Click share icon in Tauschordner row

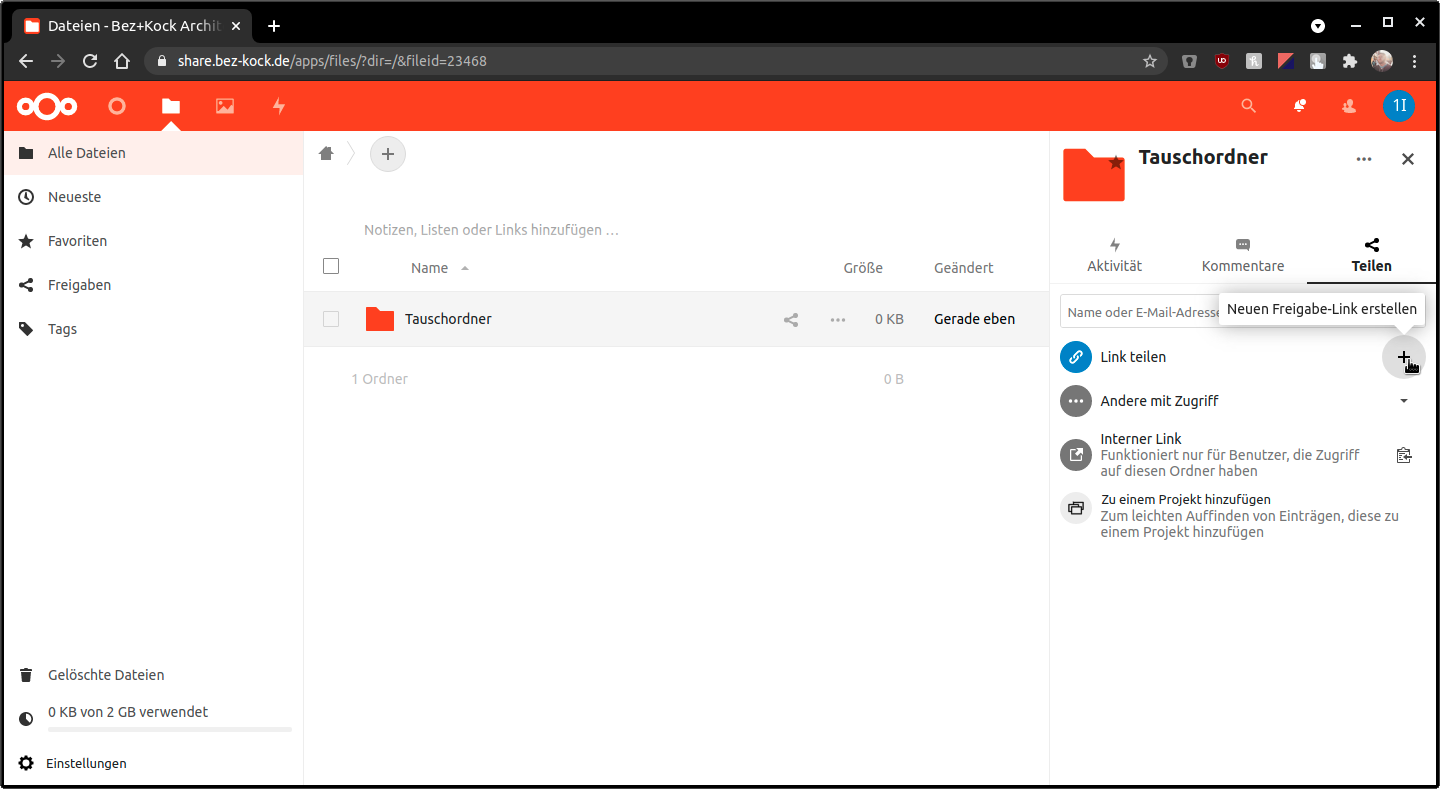[791, 320]
